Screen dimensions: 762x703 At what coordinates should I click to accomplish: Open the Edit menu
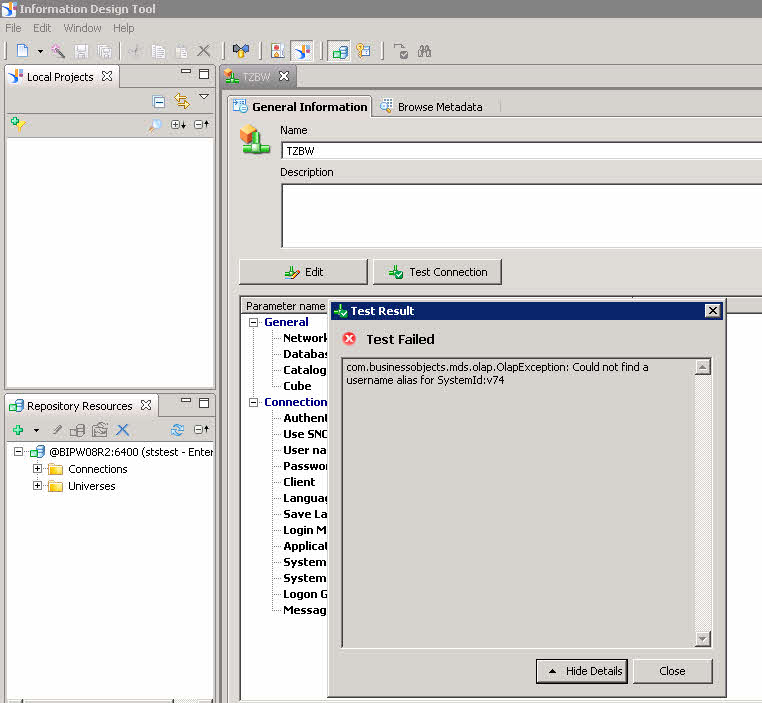tap(42, 28)
